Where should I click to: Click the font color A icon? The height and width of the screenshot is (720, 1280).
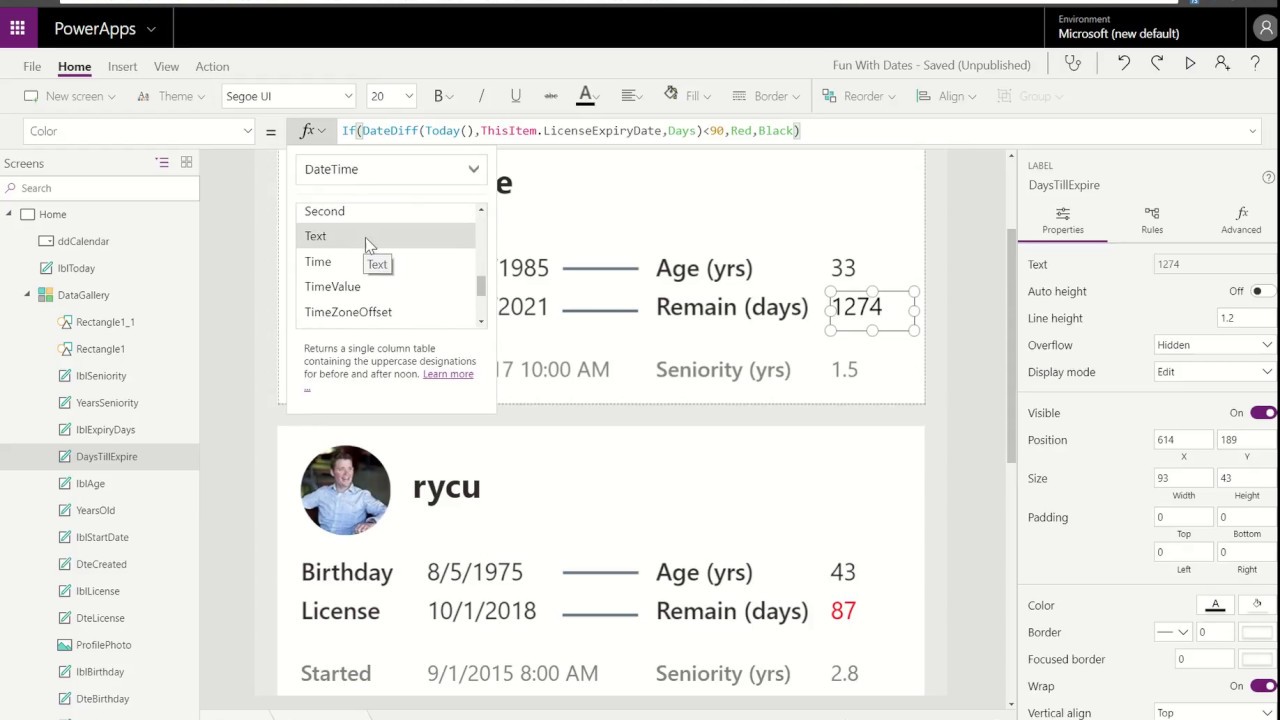(586, 96)
